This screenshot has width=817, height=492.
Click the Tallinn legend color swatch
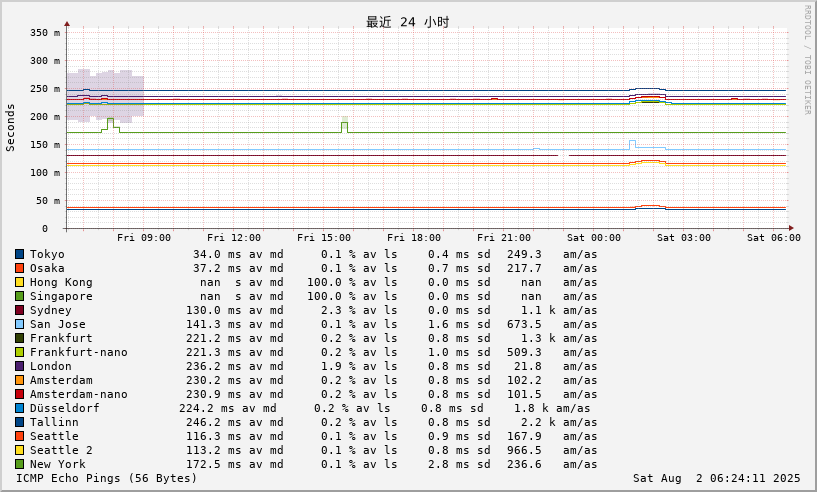point(19,423)
